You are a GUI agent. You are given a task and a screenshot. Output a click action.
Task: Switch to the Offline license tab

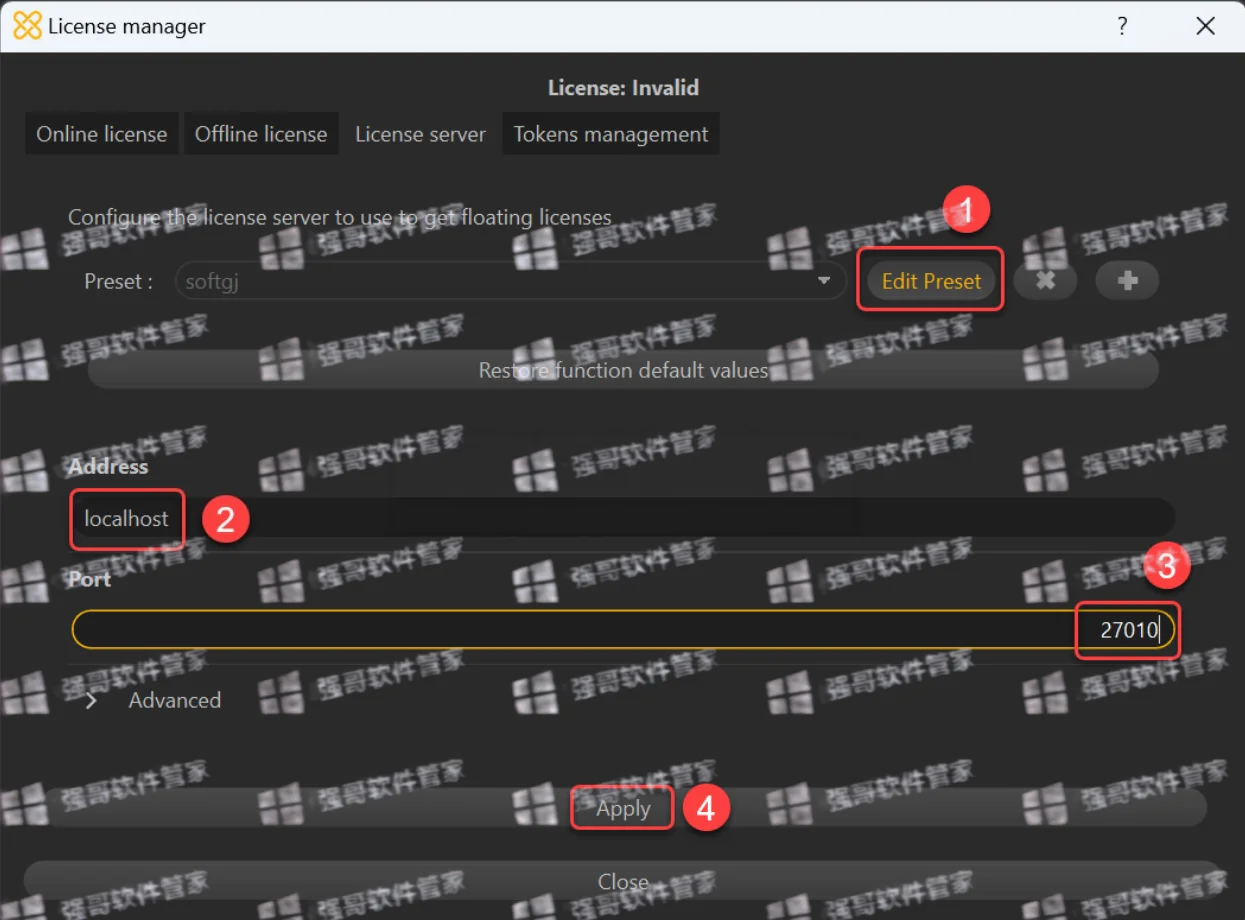(x=261, y=134)
